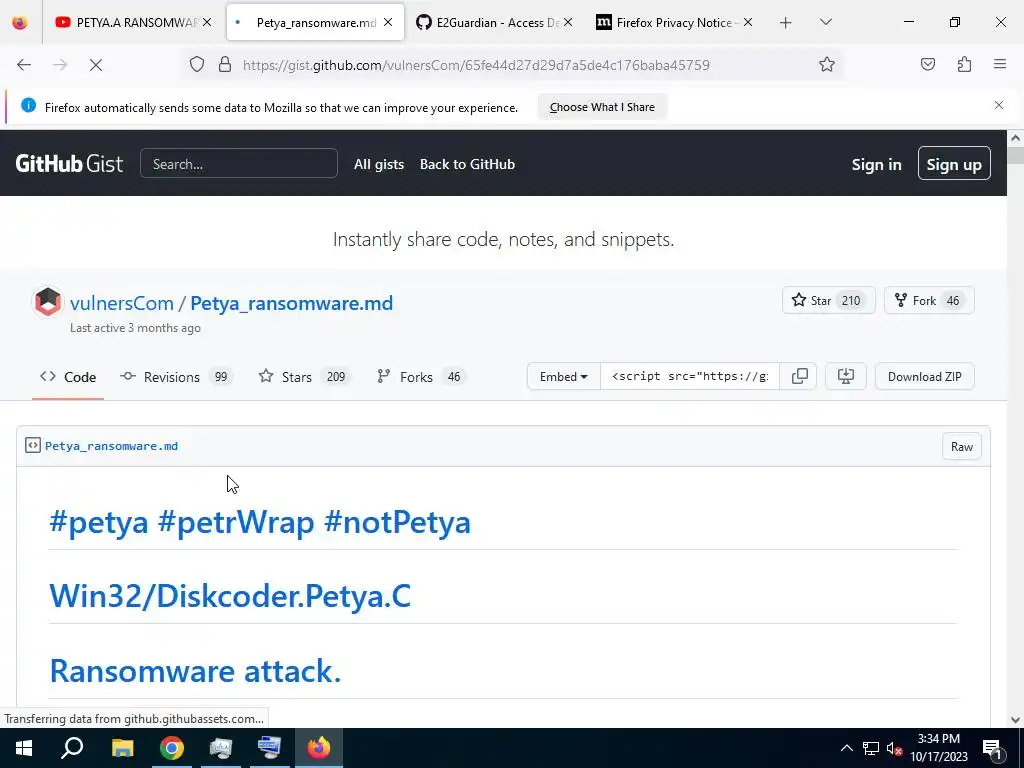Open the notification center icon
This screenshot has width=1024, height=768.
992,748
